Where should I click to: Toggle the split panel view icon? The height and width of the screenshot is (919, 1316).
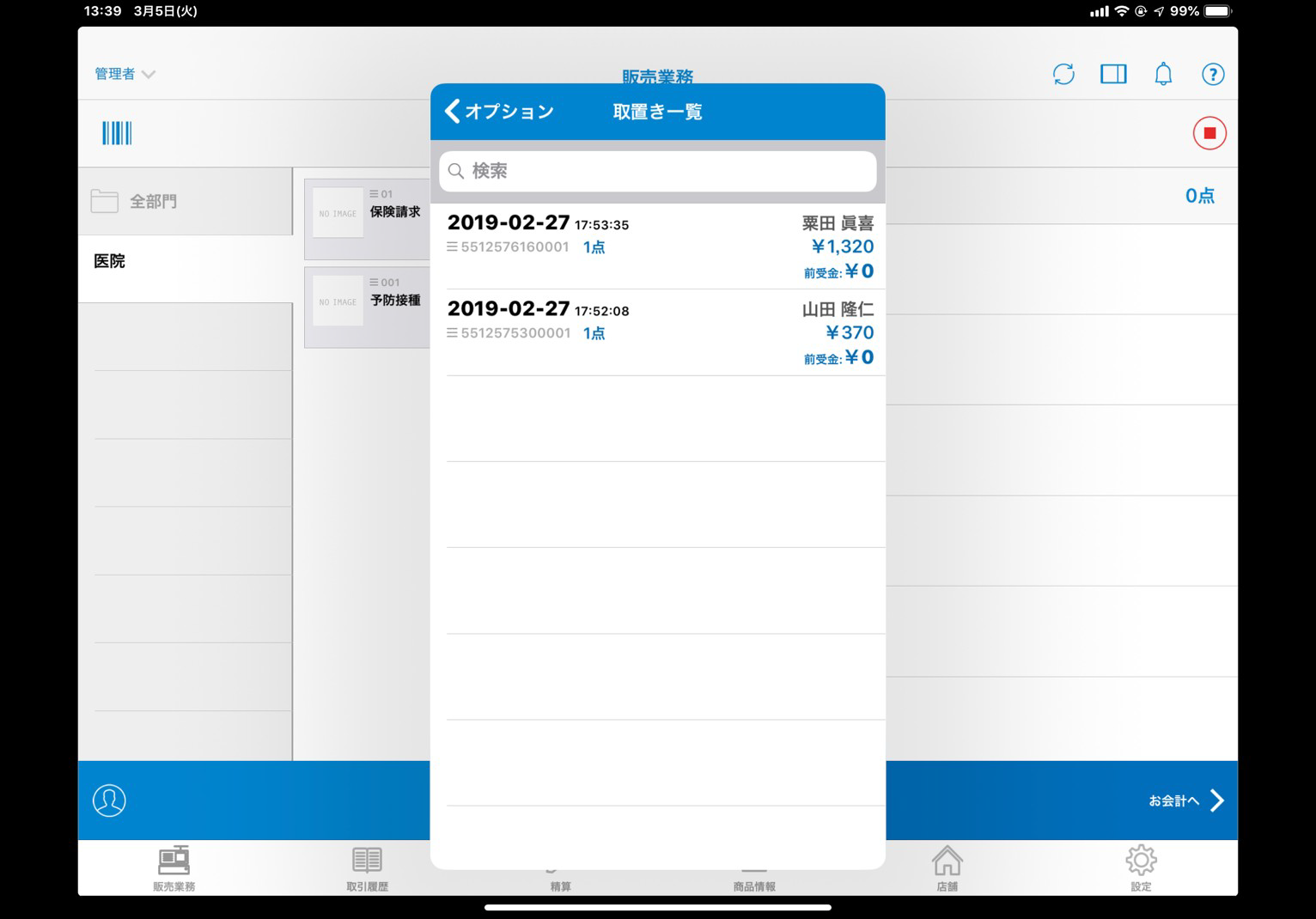point(1113,75)
